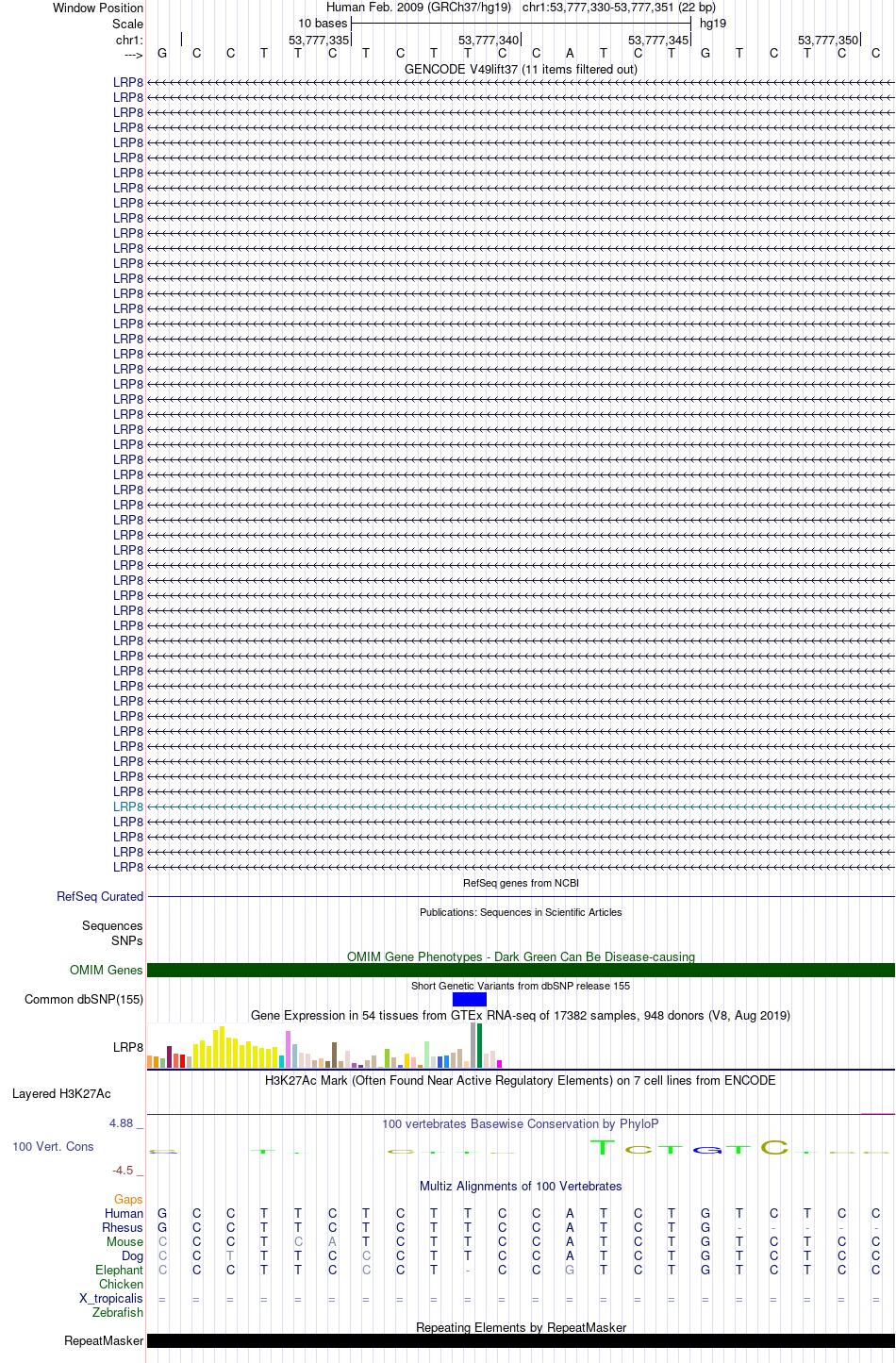
Task: Click the black RepeatMasker element bar
Action: coord(521,1340)
